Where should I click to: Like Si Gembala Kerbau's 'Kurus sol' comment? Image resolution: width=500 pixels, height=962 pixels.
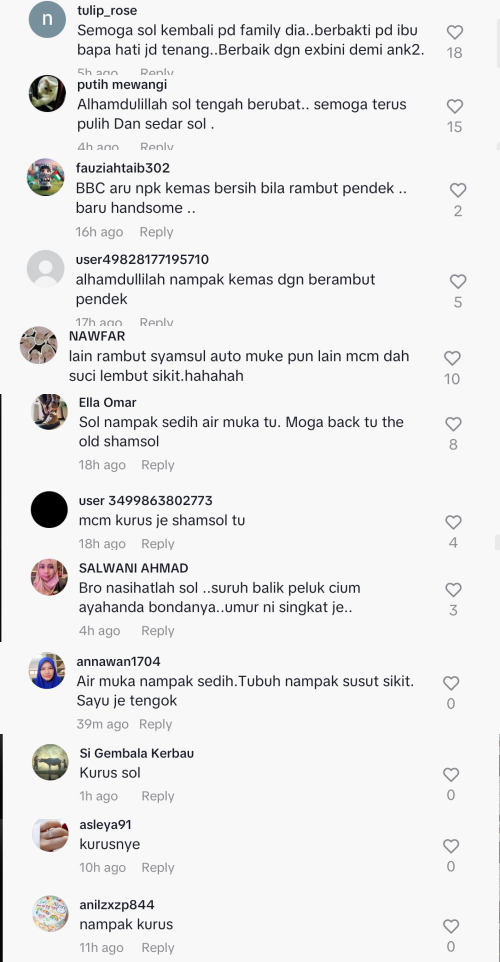(451, 774)
